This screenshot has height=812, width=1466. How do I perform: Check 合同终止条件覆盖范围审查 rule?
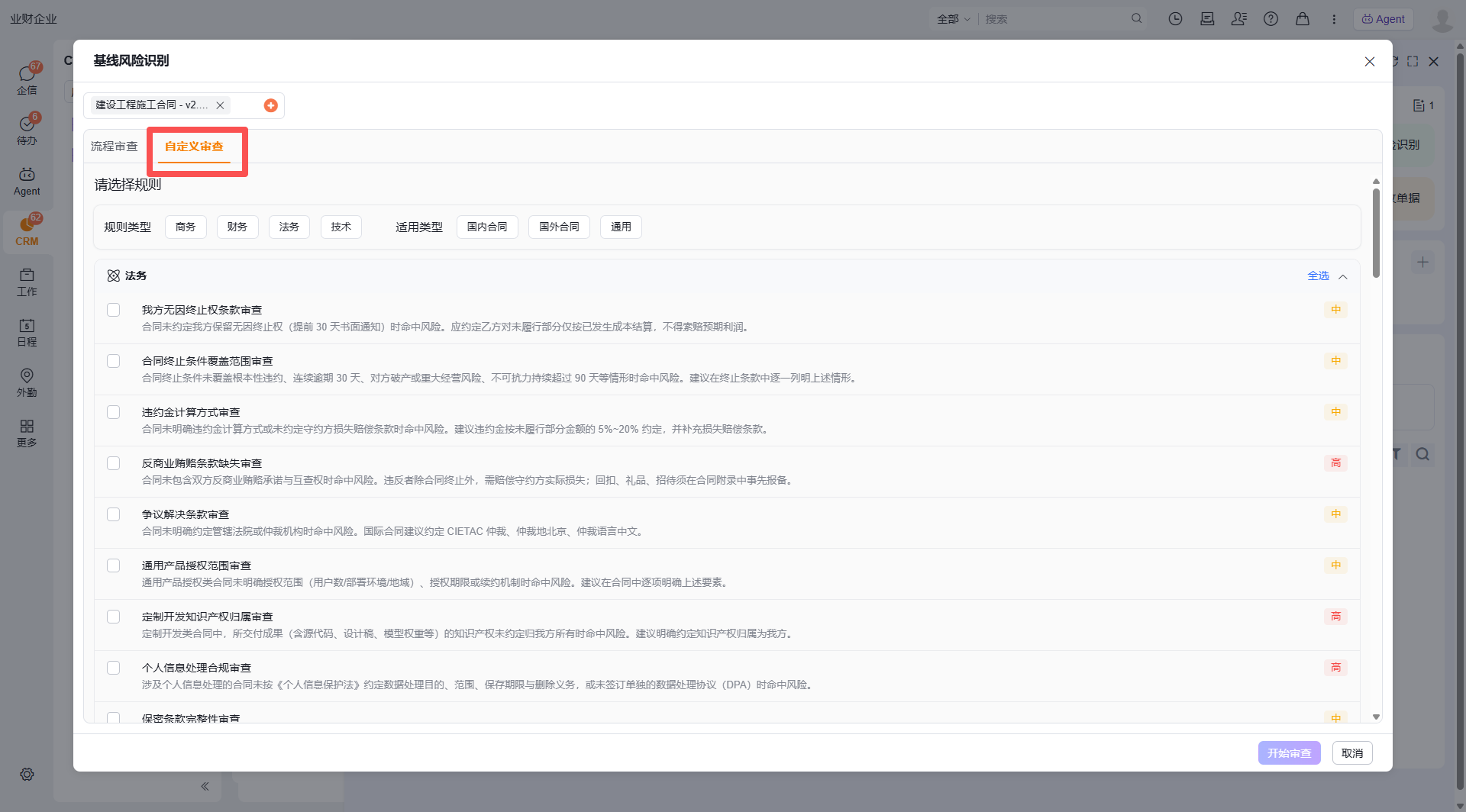pyautogui.click(x=114, y=361)
